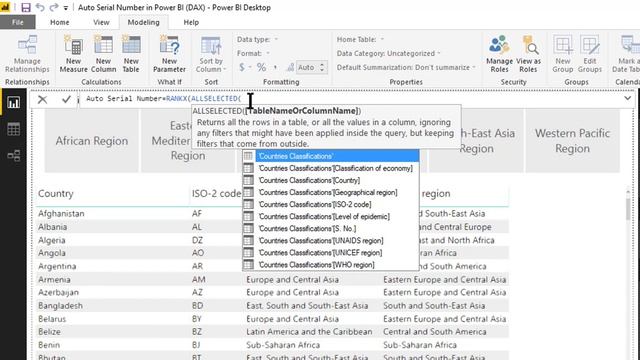640x360 pixels.
Task: Select the [UNICEF region] suggestion
Action: coord(331,253)
